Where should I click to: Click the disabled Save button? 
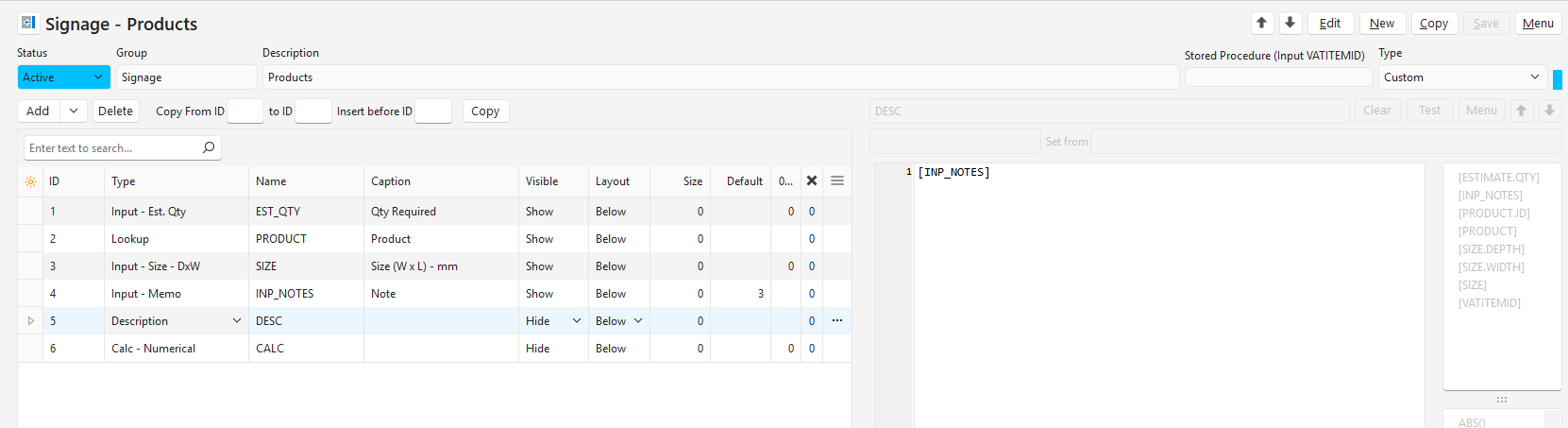pos(1486,24)
